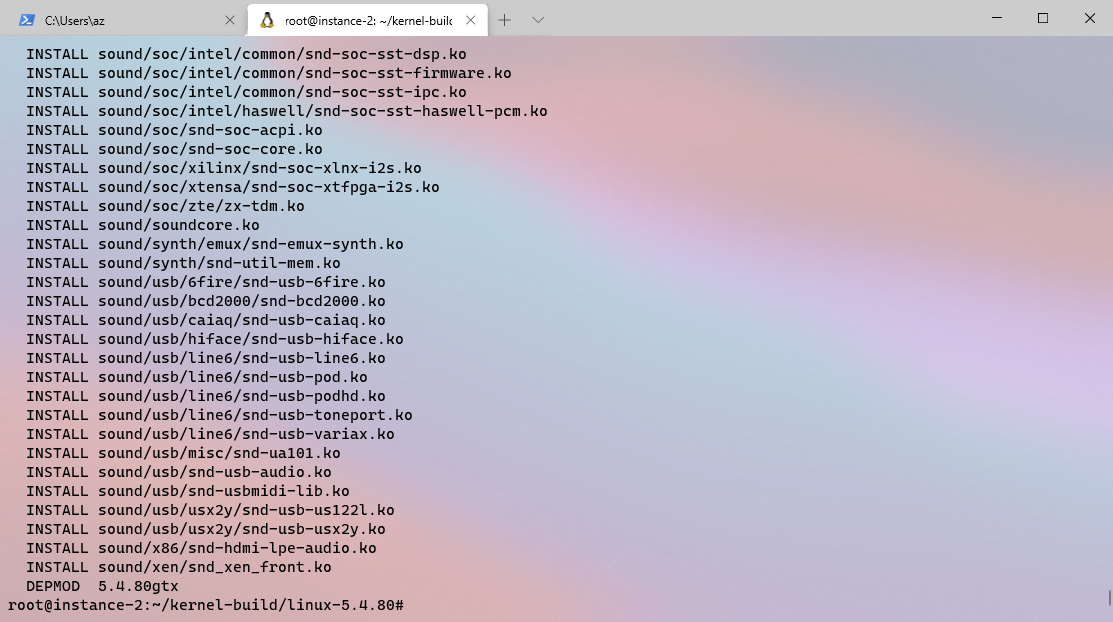Close the C:\Users\az tab
Image resolution: width=1113 pixels, height=622 pixels.
(229, 18)
